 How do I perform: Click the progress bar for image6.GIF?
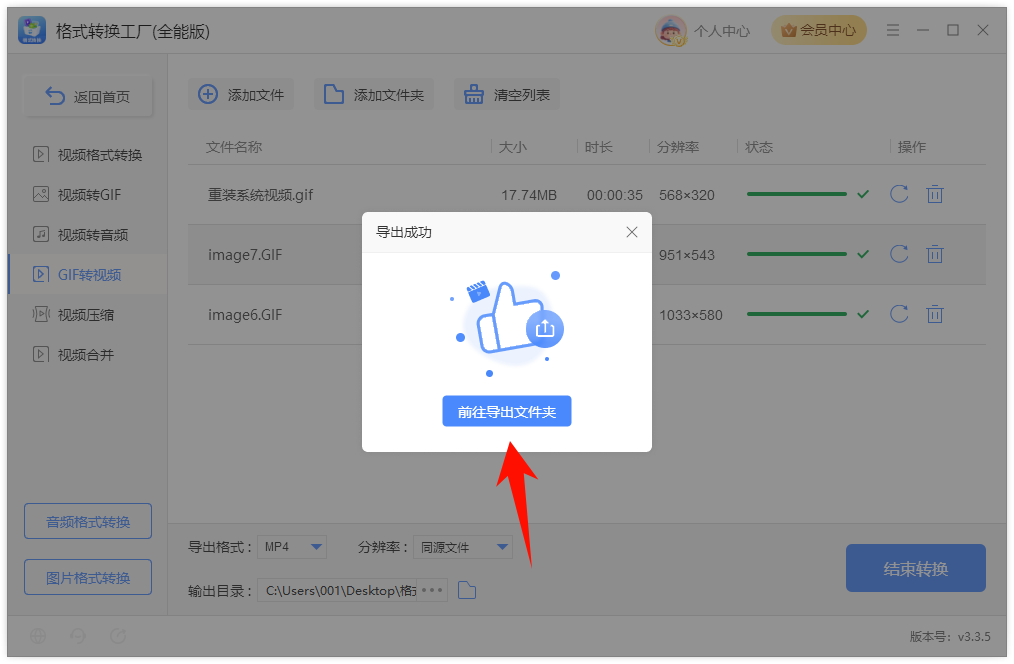[797, 314]
